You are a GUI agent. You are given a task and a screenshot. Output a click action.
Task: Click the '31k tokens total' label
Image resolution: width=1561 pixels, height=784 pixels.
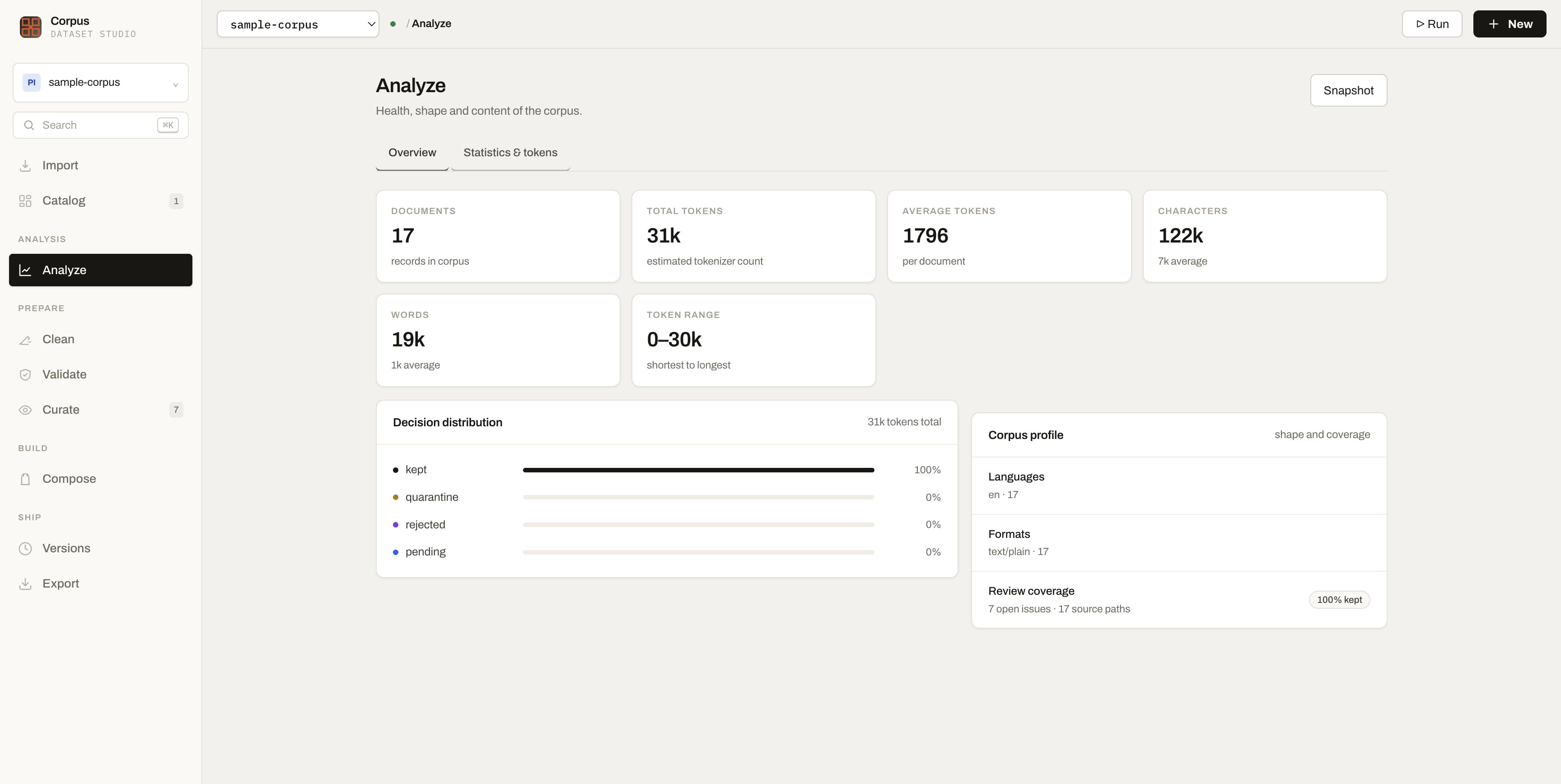[x=904, y=422]
